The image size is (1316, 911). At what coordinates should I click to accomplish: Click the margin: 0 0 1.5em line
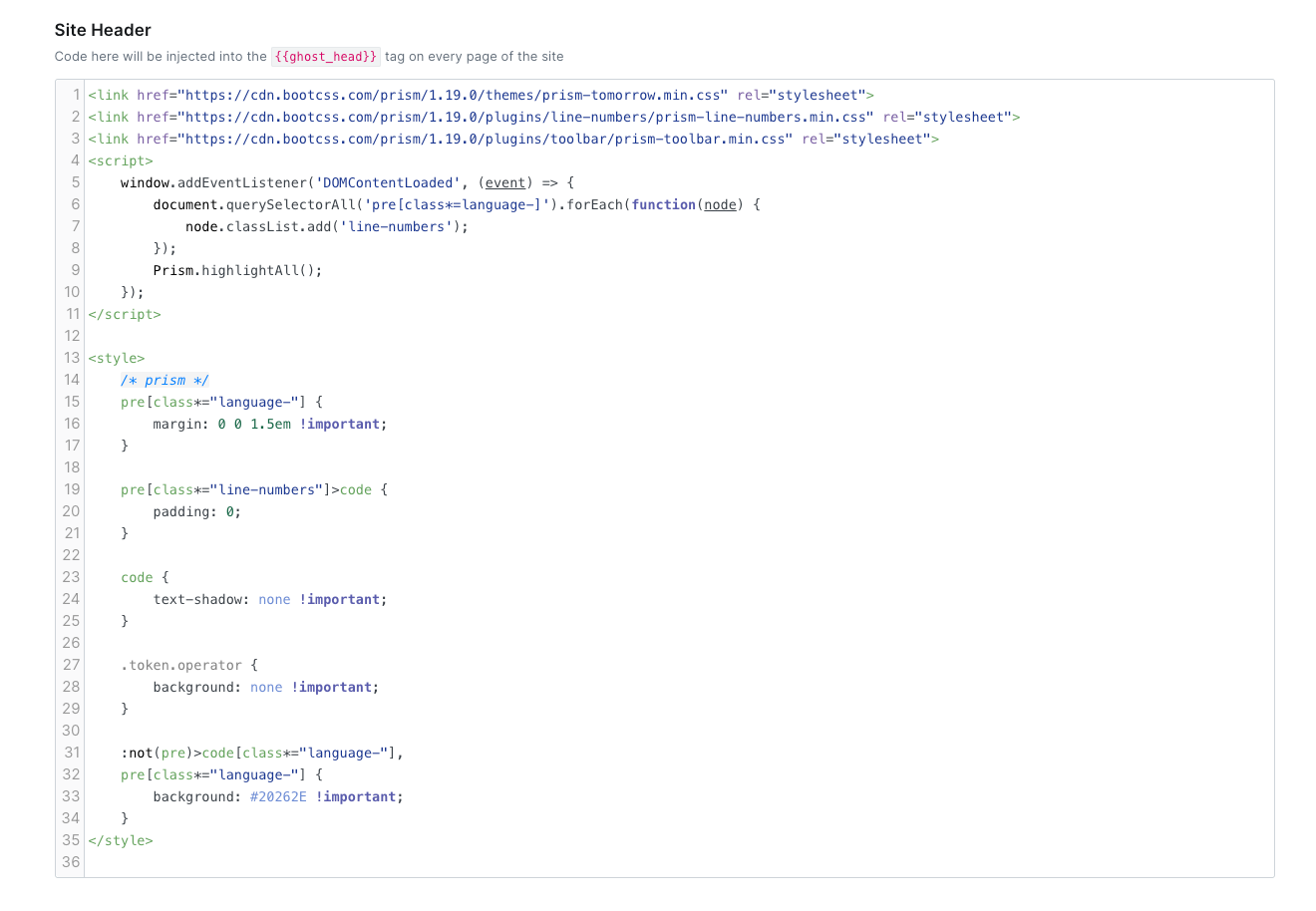[x=270, y=425]
